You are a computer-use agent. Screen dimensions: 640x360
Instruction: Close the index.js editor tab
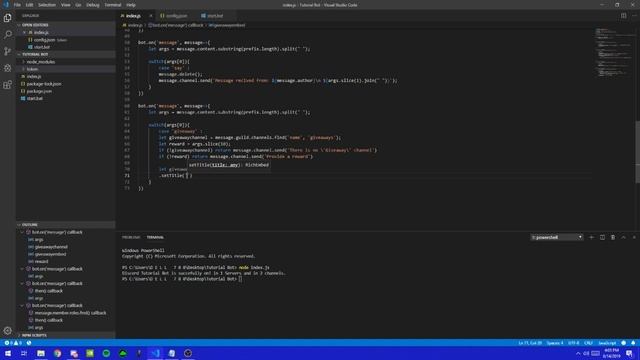click(151, 16)
